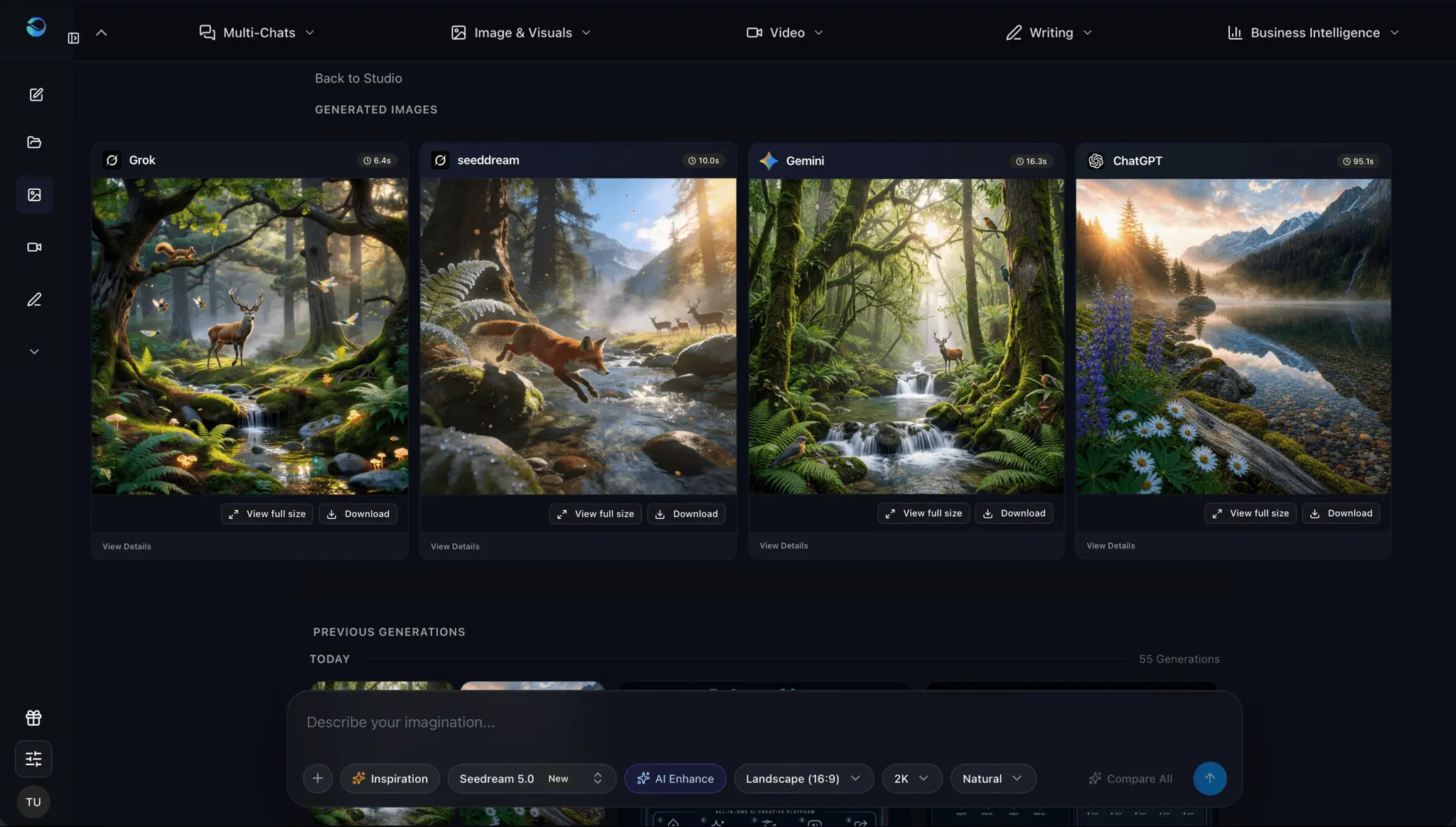
Task: Click the GENERATED IMAGES heading
Action: pos(376,110)
